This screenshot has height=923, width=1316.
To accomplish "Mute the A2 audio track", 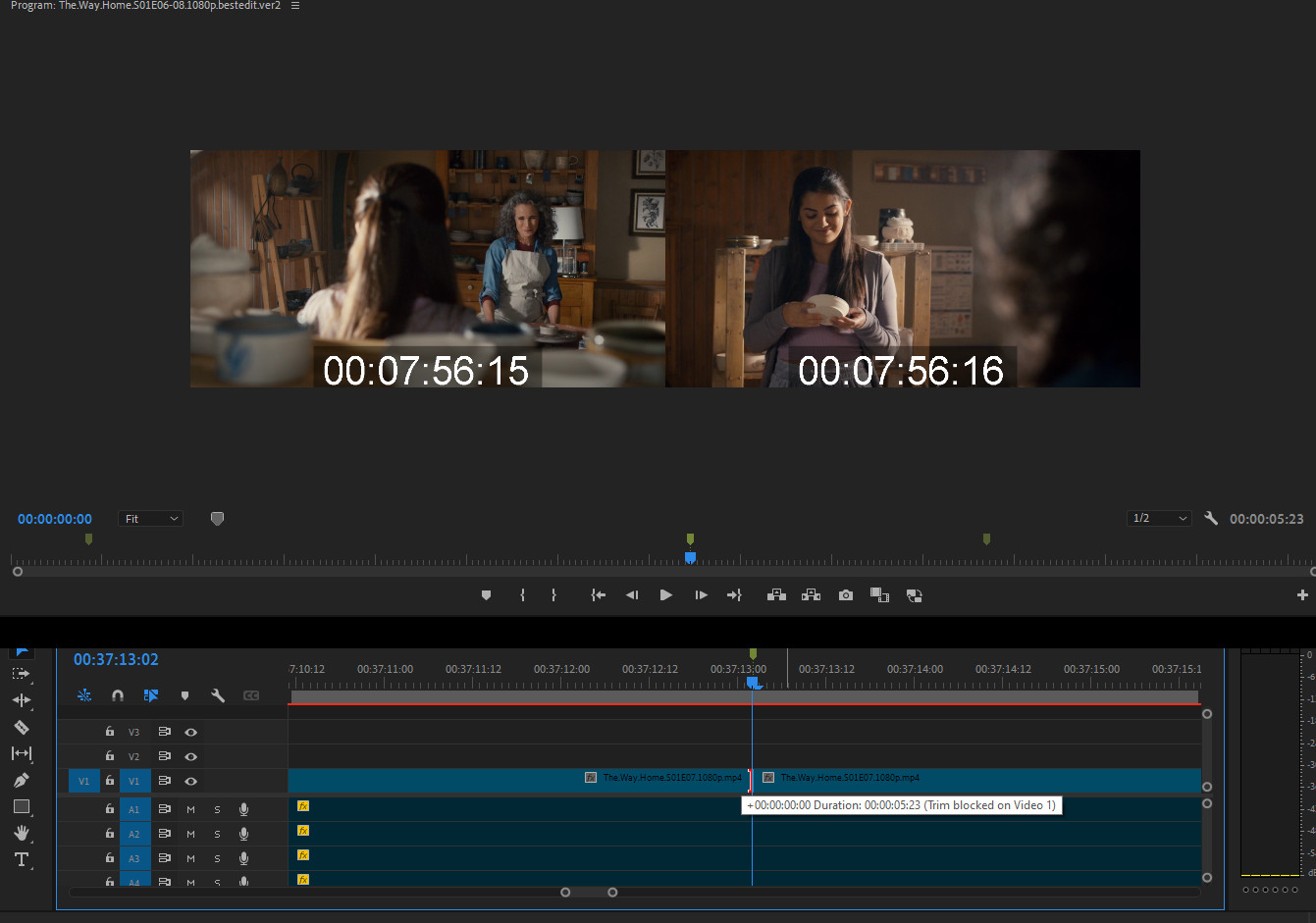I will [190, 834].
